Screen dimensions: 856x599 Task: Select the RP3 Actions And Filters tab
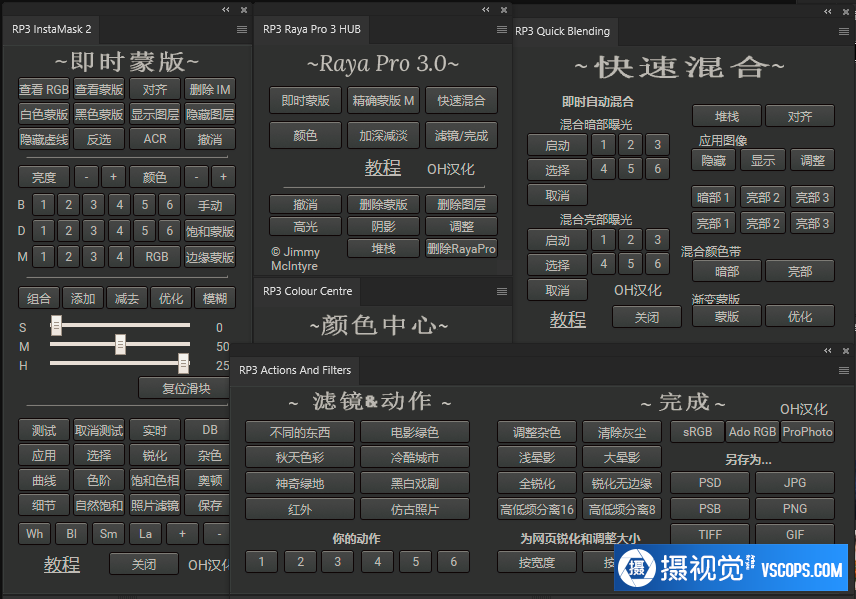coord(295,370)
